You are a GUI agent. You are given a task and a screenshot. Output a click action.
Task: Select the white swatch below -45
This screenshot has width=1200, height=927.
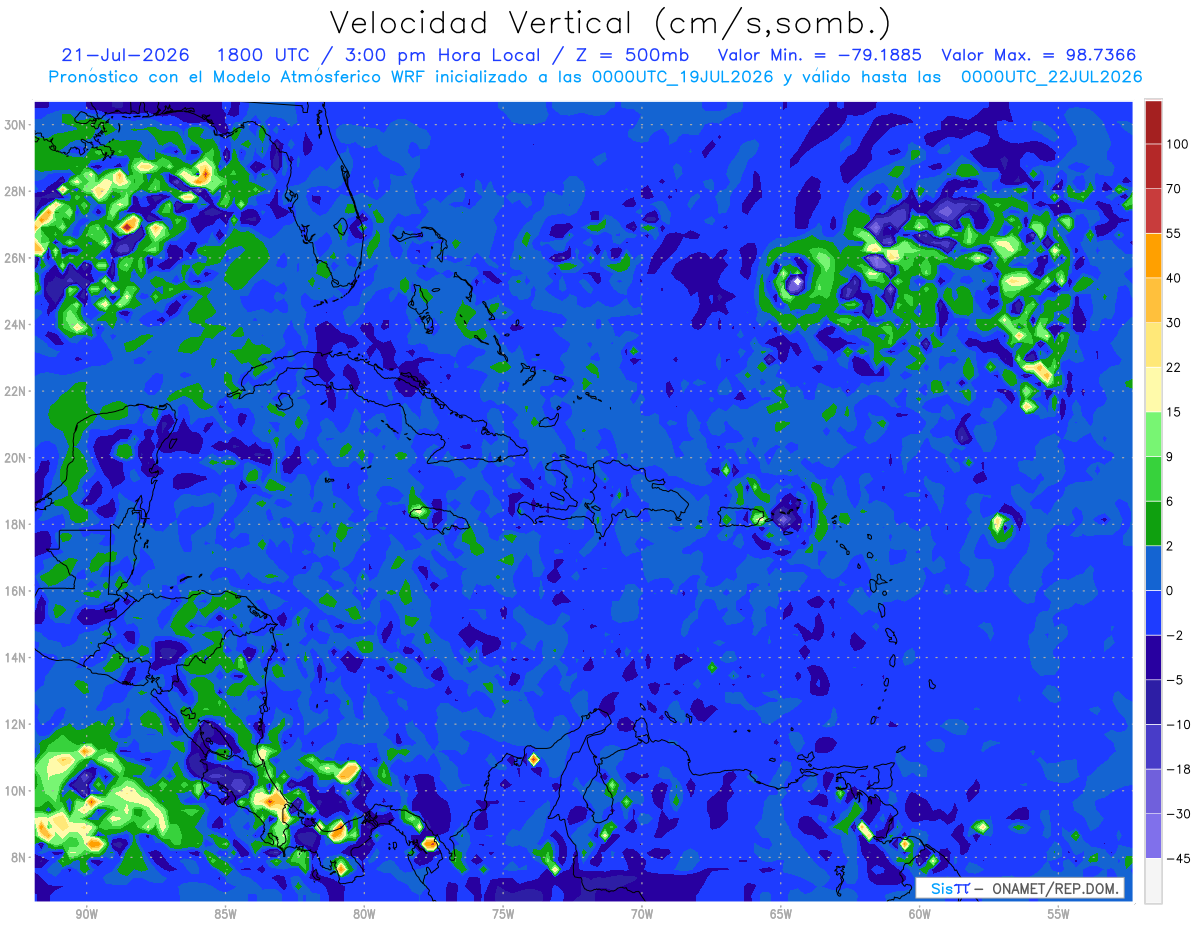[1153, 880]
